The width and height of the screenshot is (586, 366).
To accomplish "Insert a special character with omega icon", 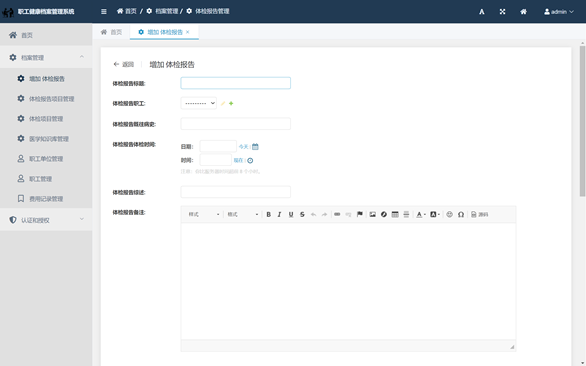I will pos(461,214).
